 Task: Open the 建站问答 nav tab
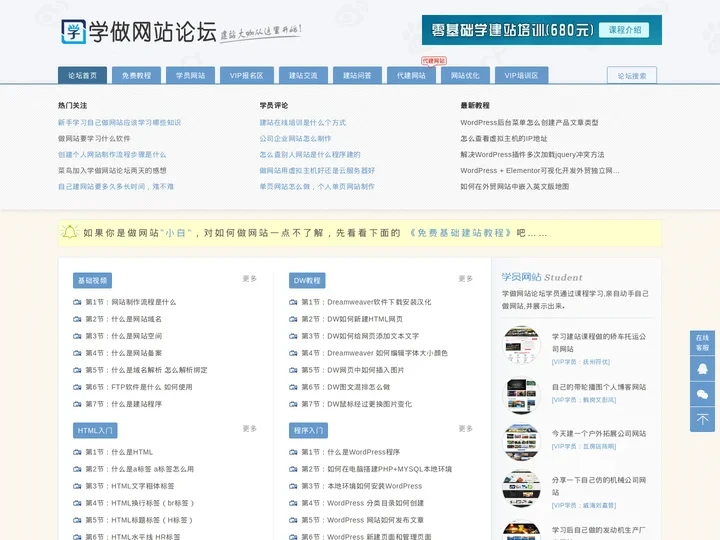(357, 75)
